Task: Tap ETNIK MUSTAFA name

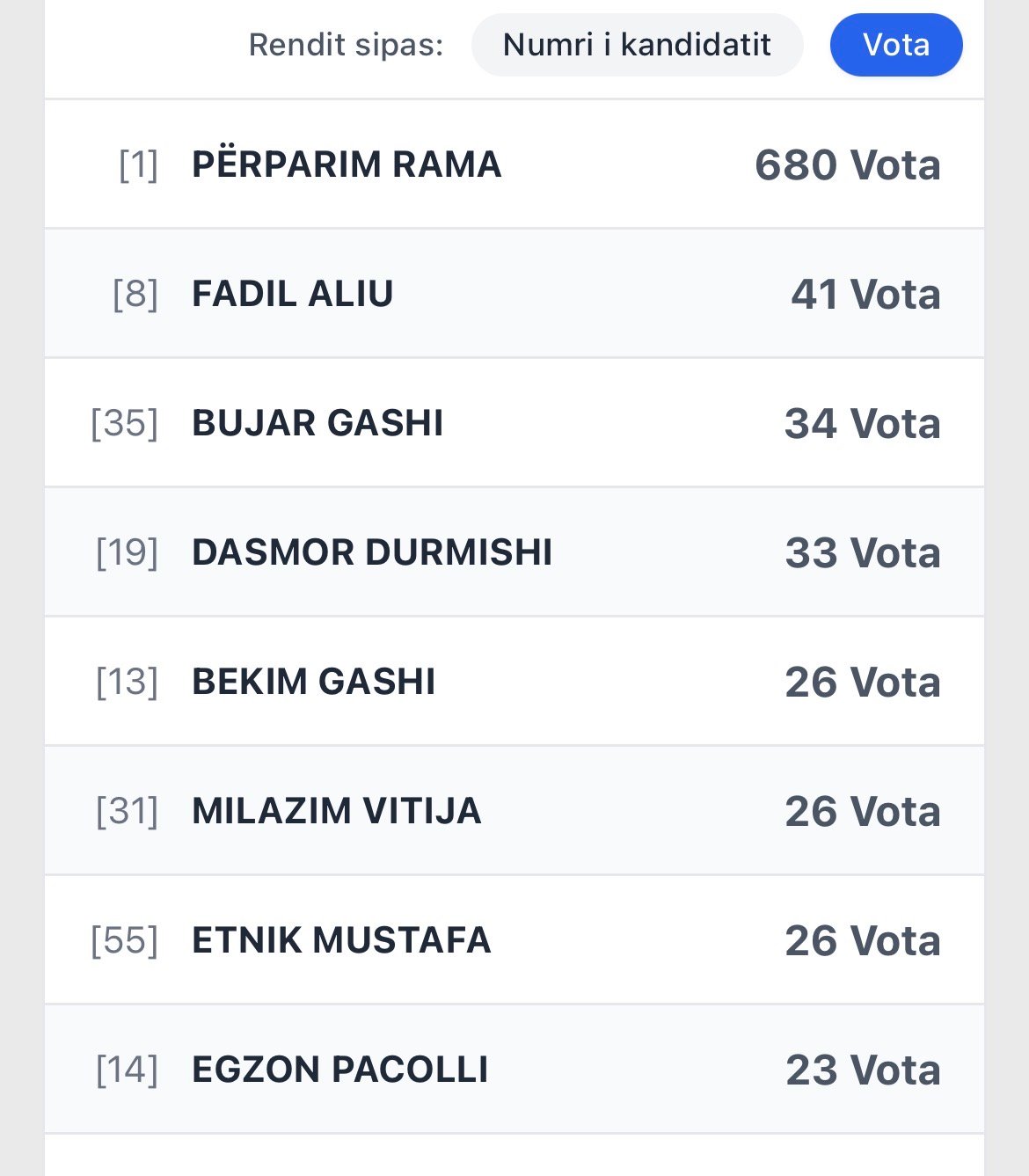Action: [341, 940]
